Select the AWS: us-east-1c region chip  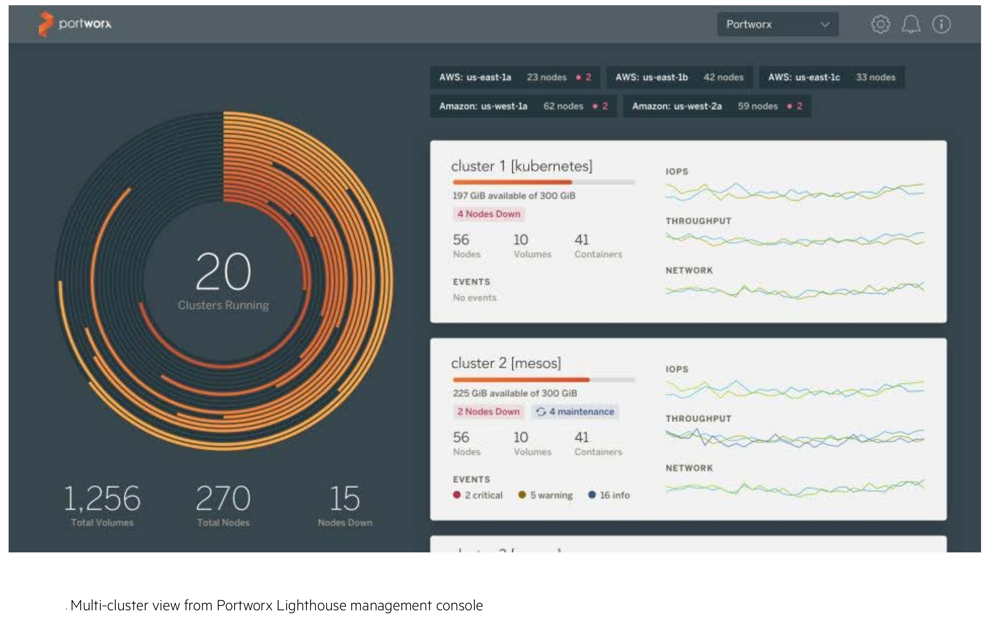831,78
